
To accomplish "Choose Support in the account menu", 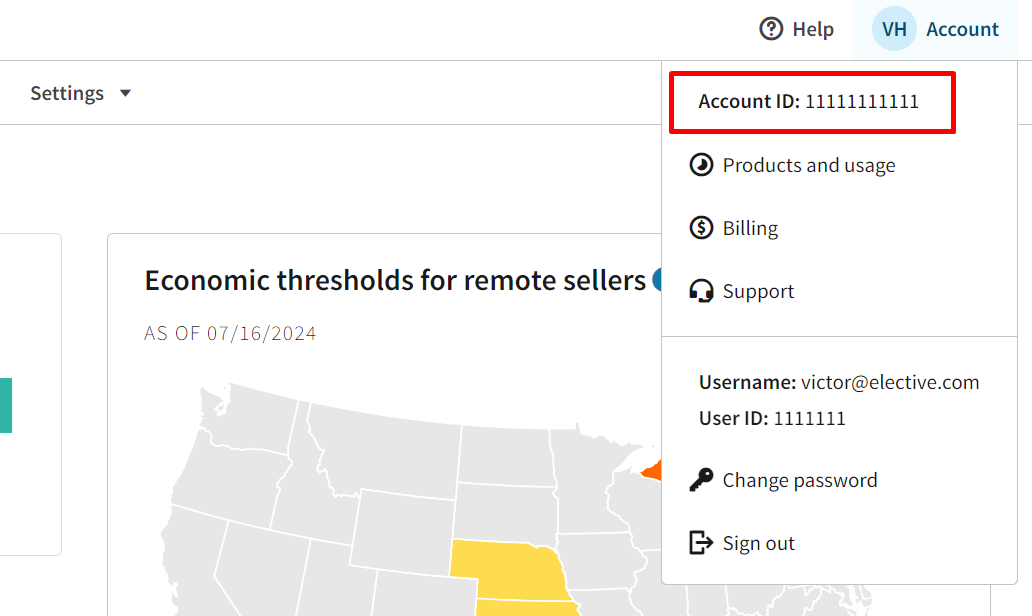I will point(758,291).
